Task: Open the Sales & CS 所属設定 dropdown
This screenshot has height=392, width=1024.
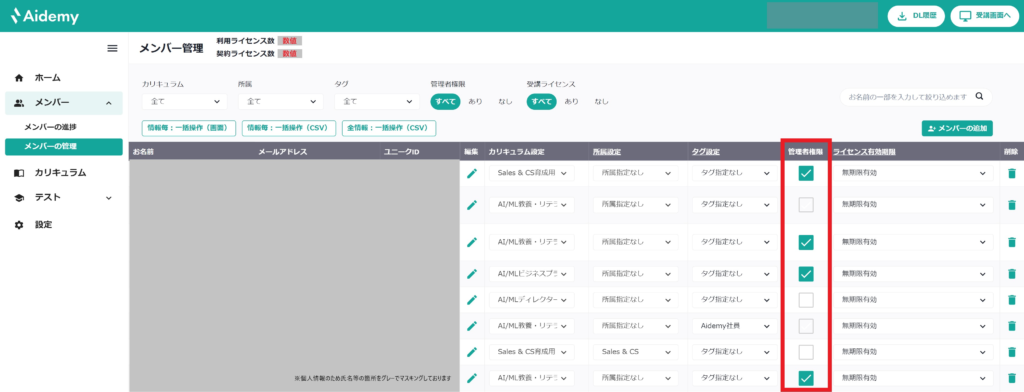Action: pos(635,352)
